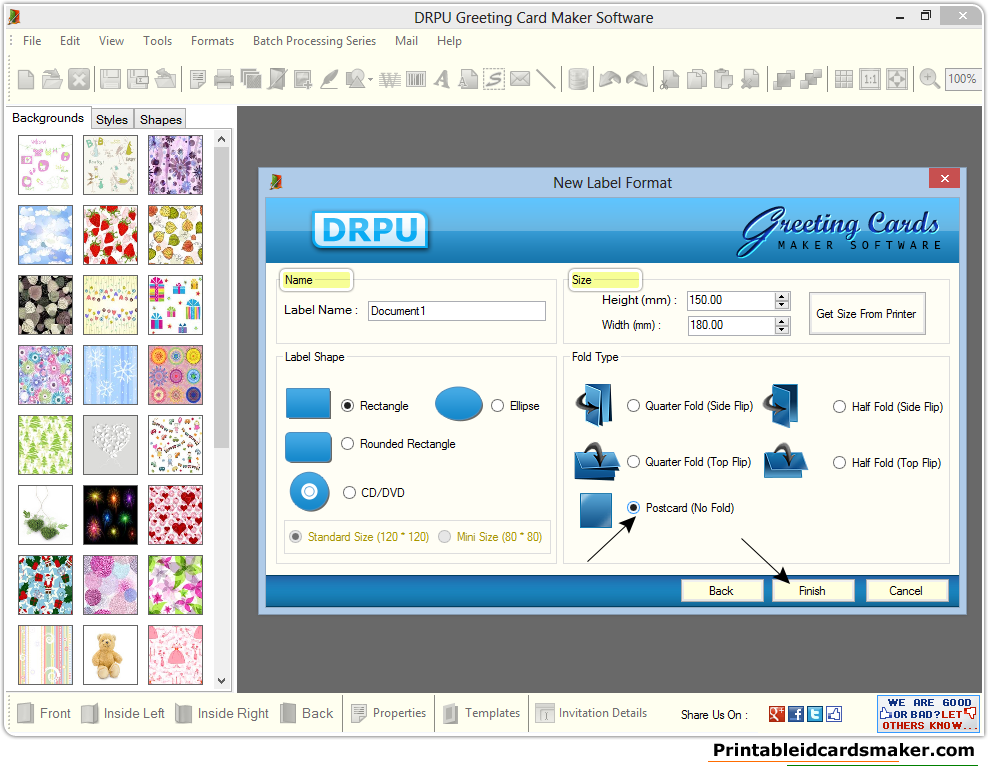Click the zoom percentage 100% box
Viewport: 988px width, 766px height.
pos(962,79)
